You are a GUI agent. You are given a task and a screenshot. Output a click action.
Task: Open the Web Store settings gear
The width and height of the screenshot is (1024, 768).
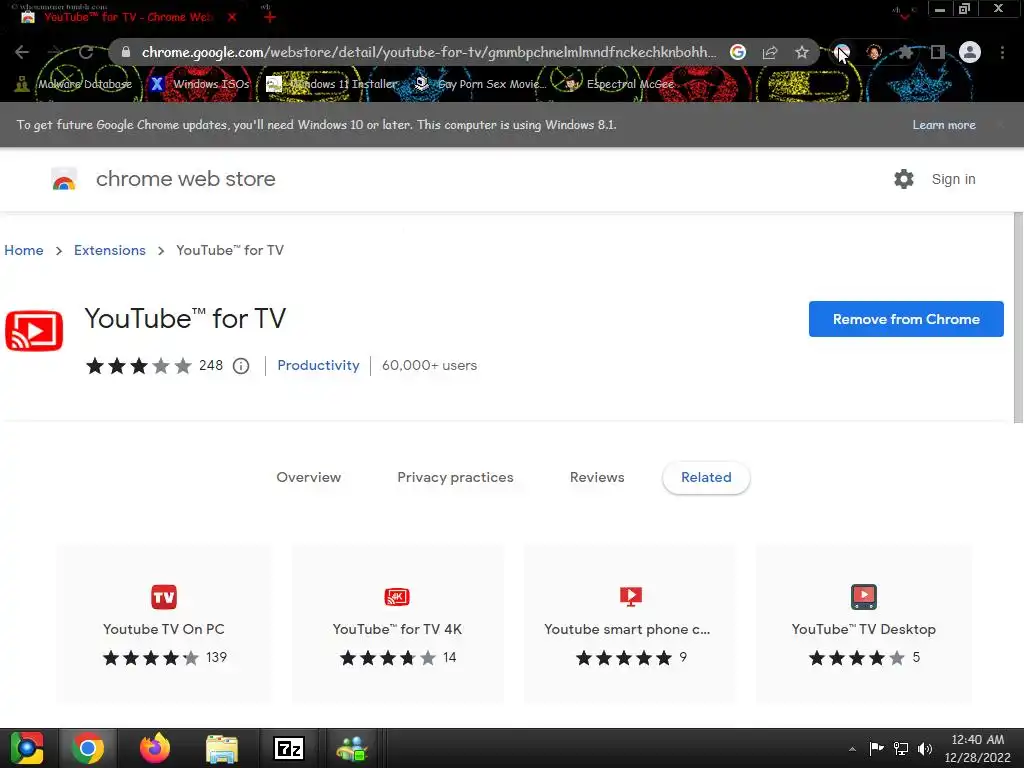[904, 179]
